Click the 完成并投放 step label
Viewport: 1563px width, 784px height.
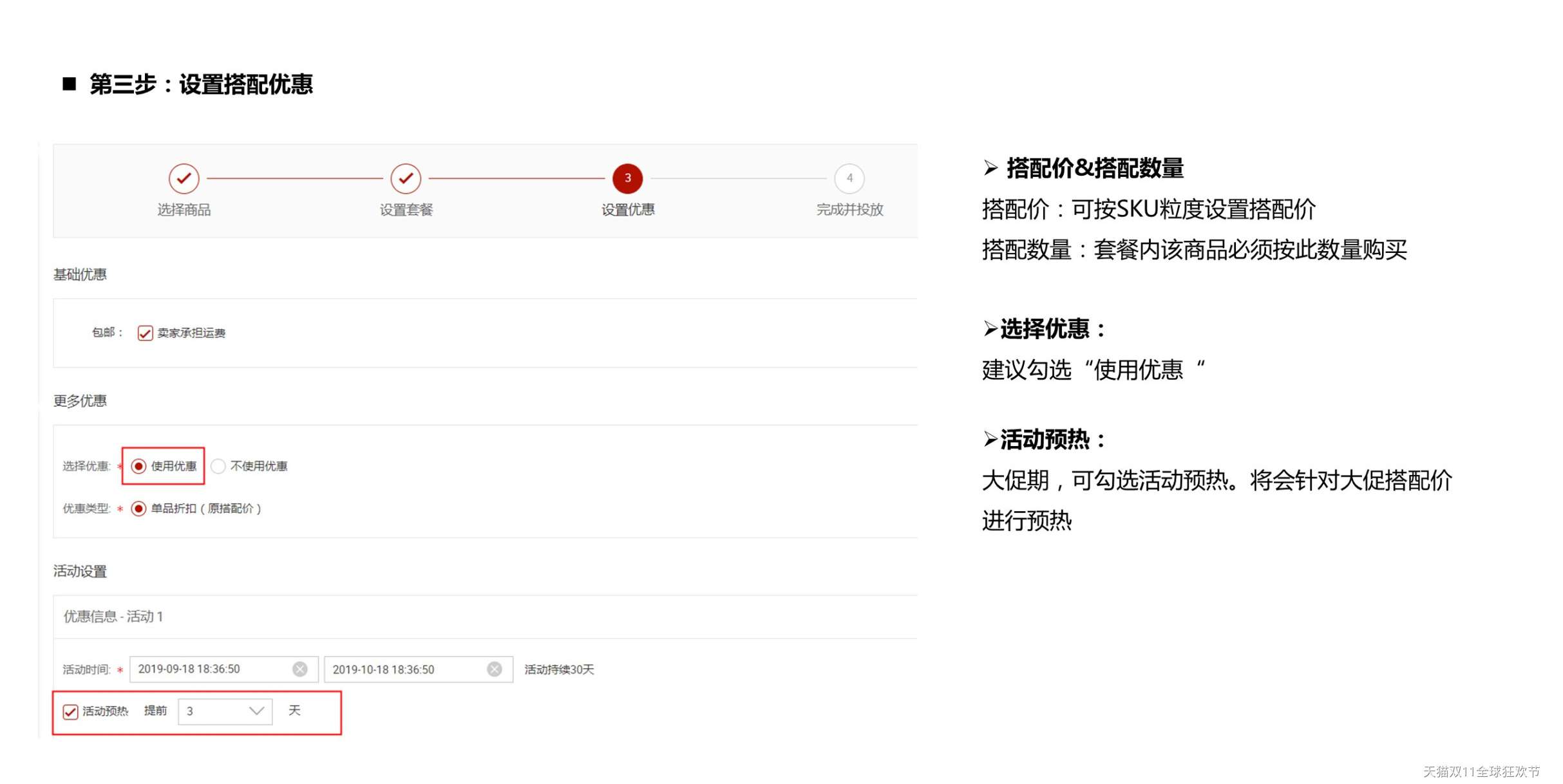(x=849, y=210)
